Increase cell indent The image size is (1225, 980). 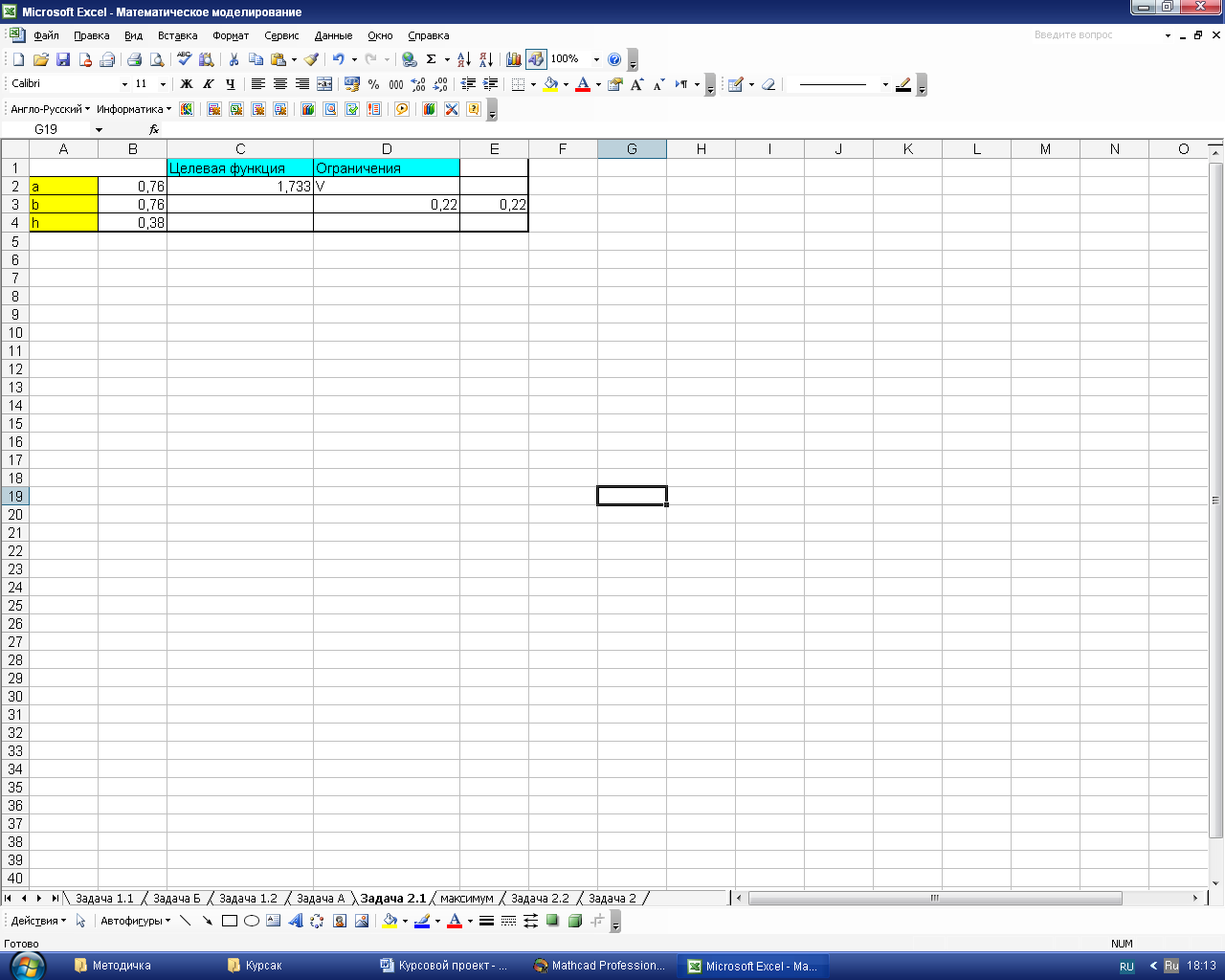(490, 84)
